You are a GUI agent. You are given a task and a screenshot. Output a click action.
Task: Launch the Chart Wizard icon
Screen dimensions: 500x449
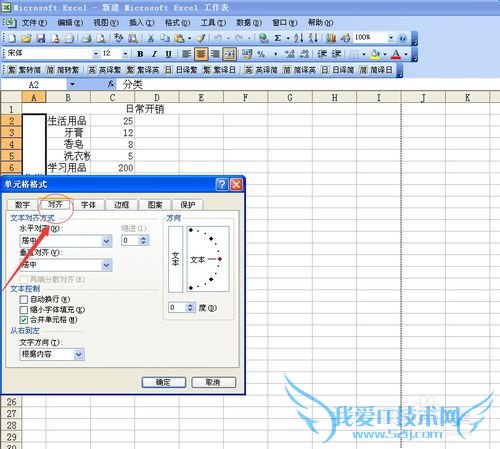(x=331, y=38)
